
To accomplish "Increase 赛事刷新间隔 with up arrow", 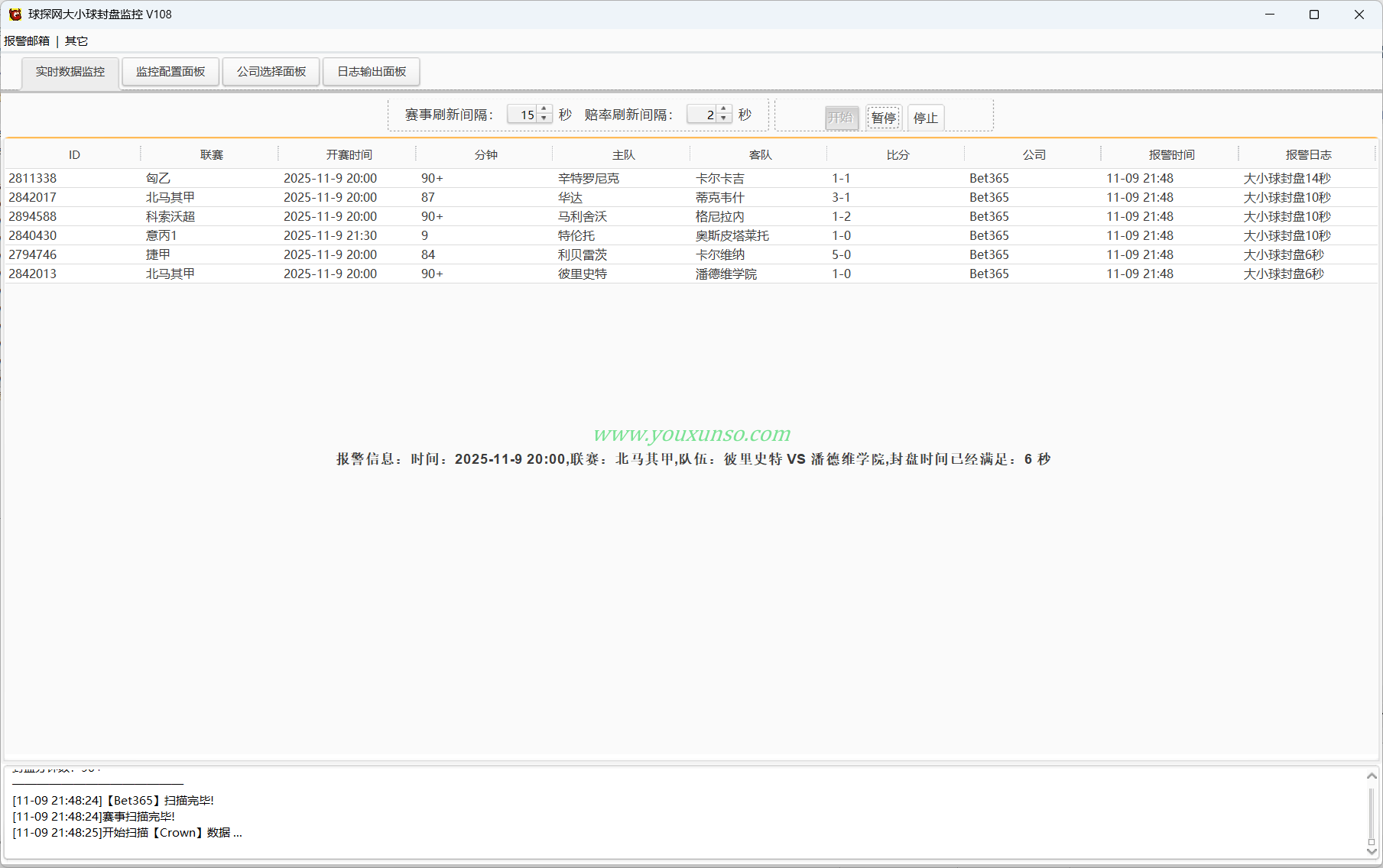I will 544,110.
